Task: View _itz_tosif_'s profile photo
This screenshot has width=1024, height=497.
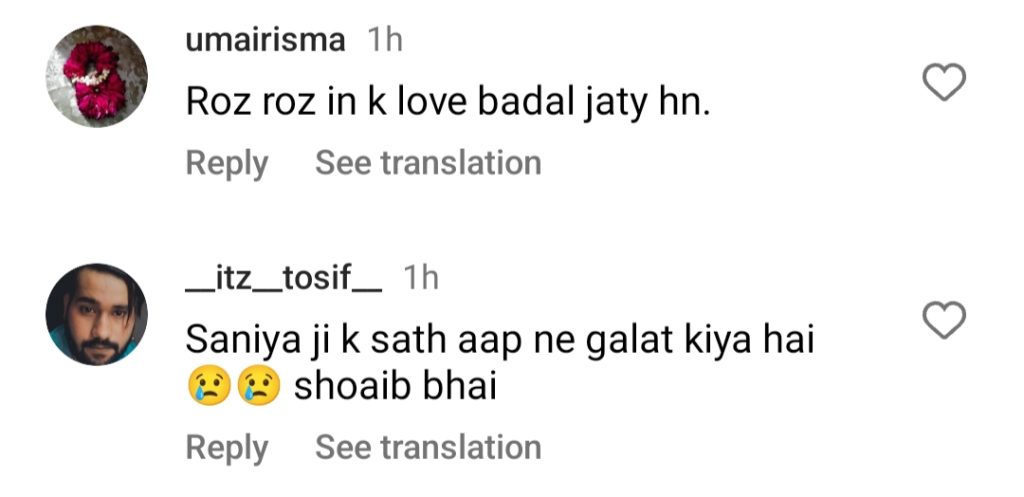Action: click(x=97, y=314)
